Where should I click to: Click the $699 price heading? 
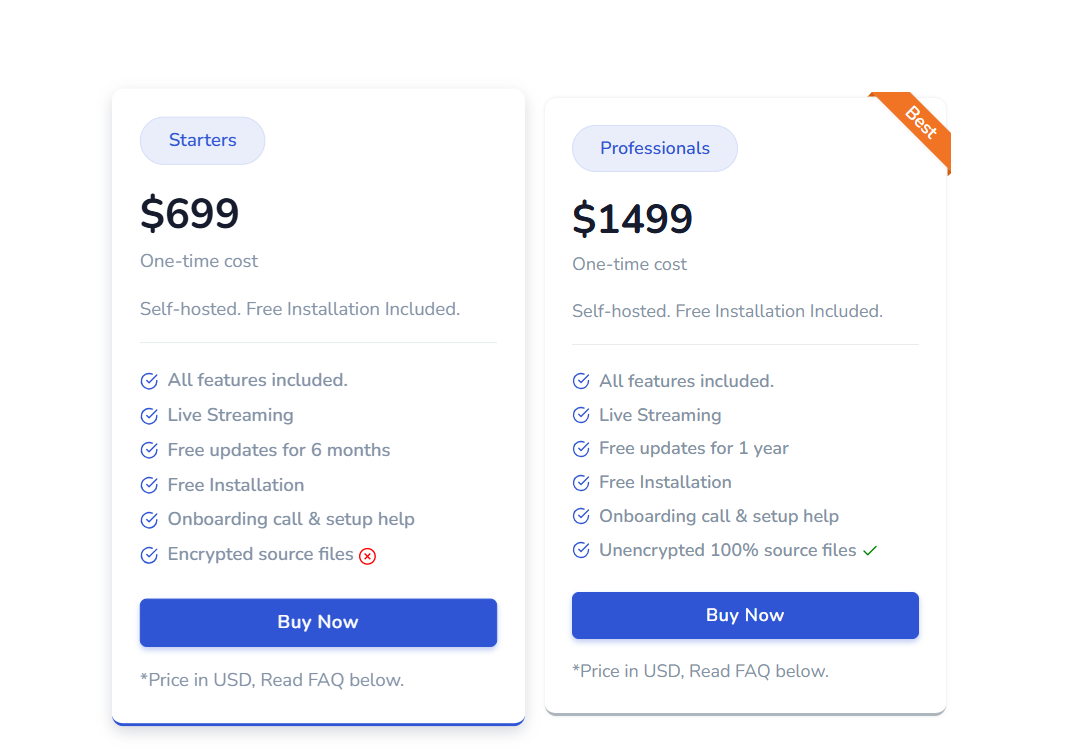190,213
